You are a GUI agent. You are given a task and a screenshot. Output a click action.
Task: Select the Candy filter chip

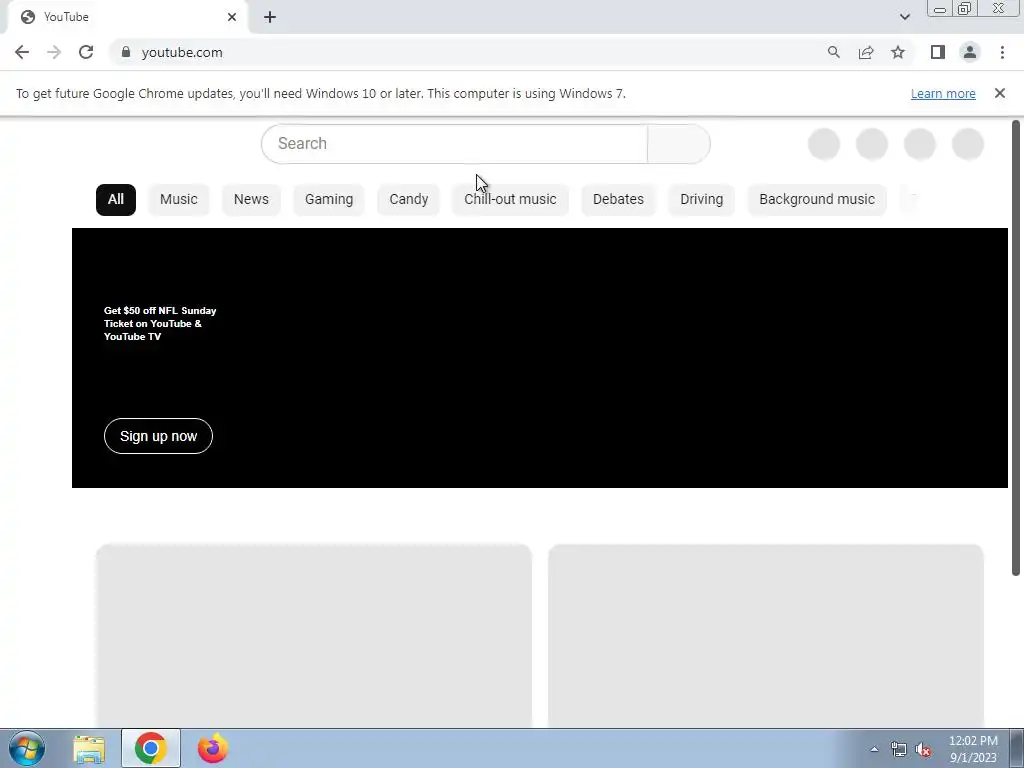(x=409, y=199)
